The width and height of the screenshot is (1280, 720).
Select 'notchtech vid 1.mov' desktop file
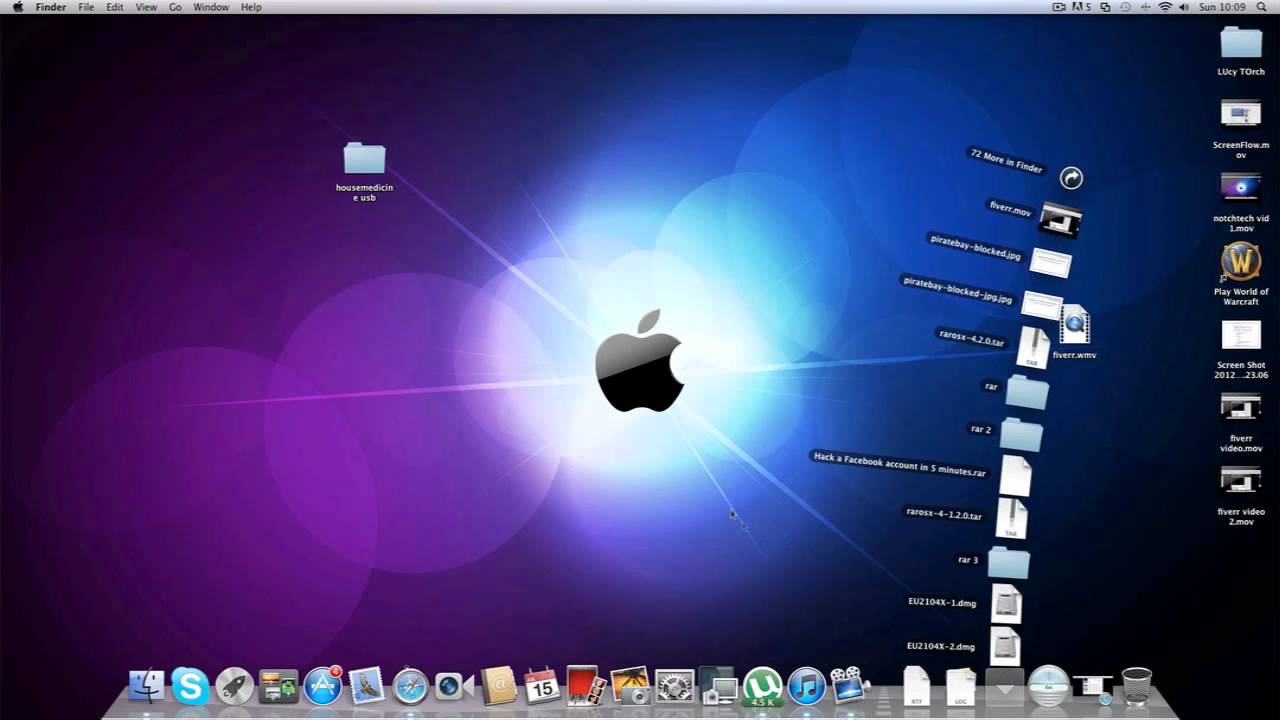[x=1241, y=187]
